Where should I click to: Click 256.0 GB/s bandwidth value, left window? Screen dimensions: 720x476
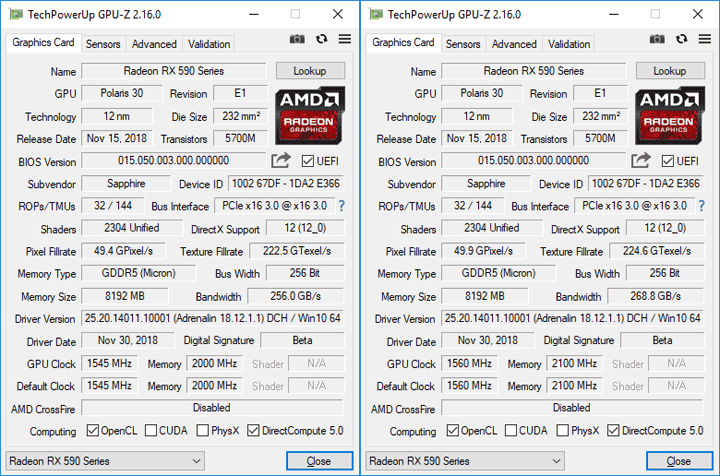pos(296,296)
